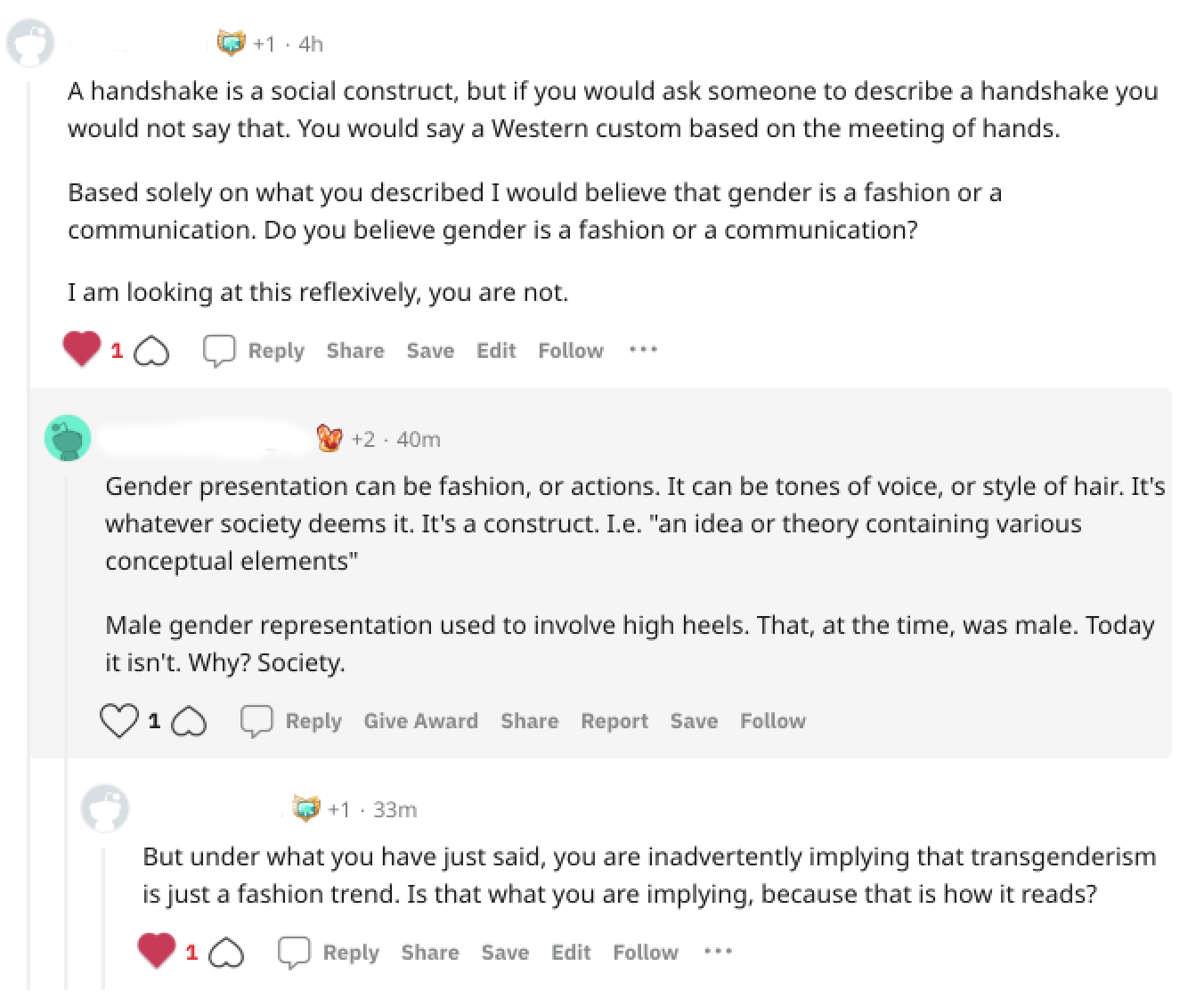Screen dimensions: 1204x1006
Task: Click the speech bubble icon on the handshake comment
Action: click(x=218, y=351)
